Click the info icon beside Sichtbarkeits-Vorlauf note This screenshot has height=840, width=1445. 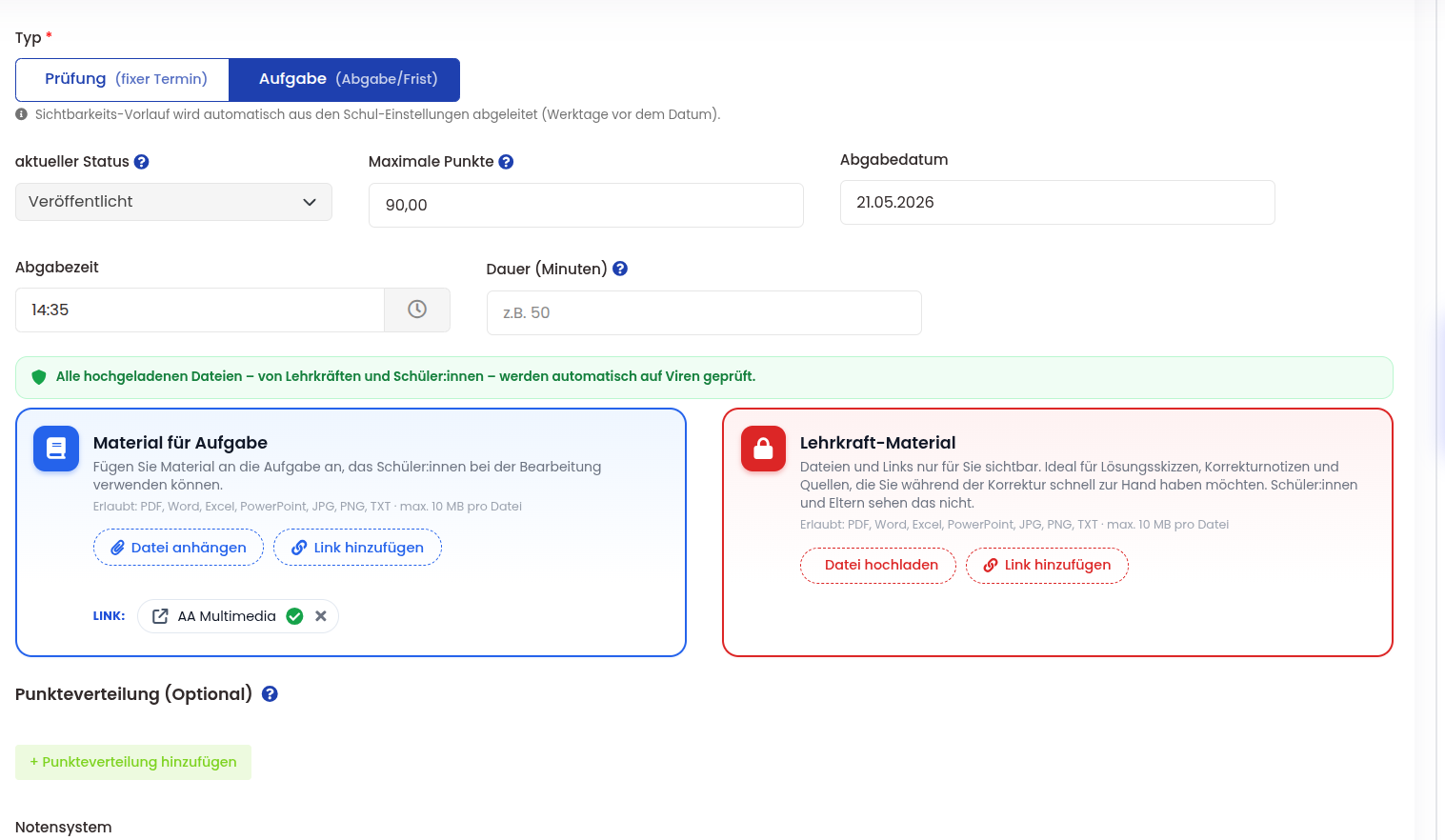[22, 114]
